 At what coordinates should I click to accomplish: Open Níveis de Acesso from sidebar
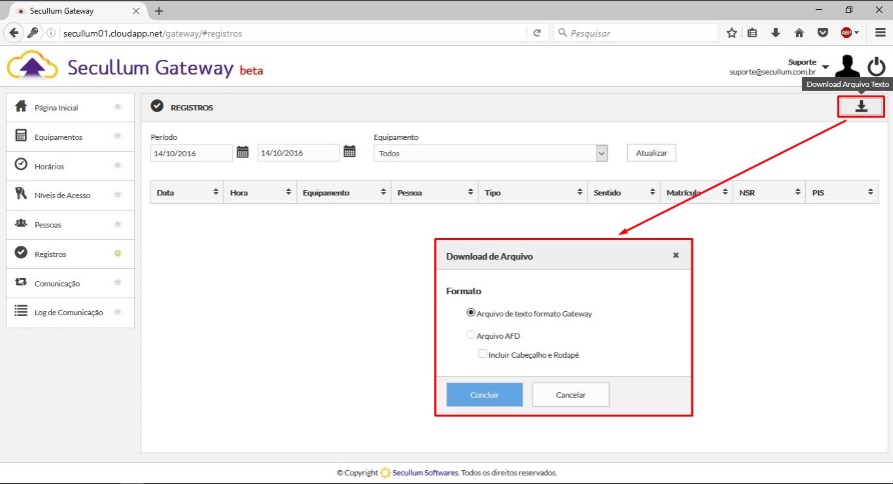click(62, 195)
